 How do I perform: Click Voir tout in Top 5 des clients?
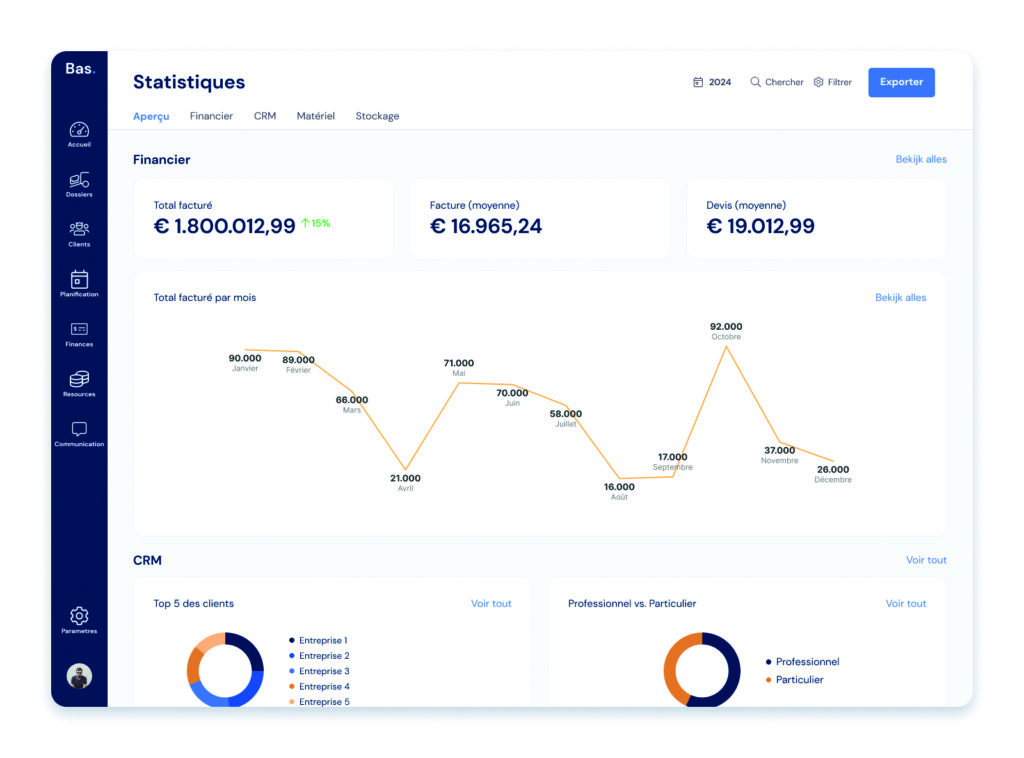pyautogui.click(x=491, y=603)
